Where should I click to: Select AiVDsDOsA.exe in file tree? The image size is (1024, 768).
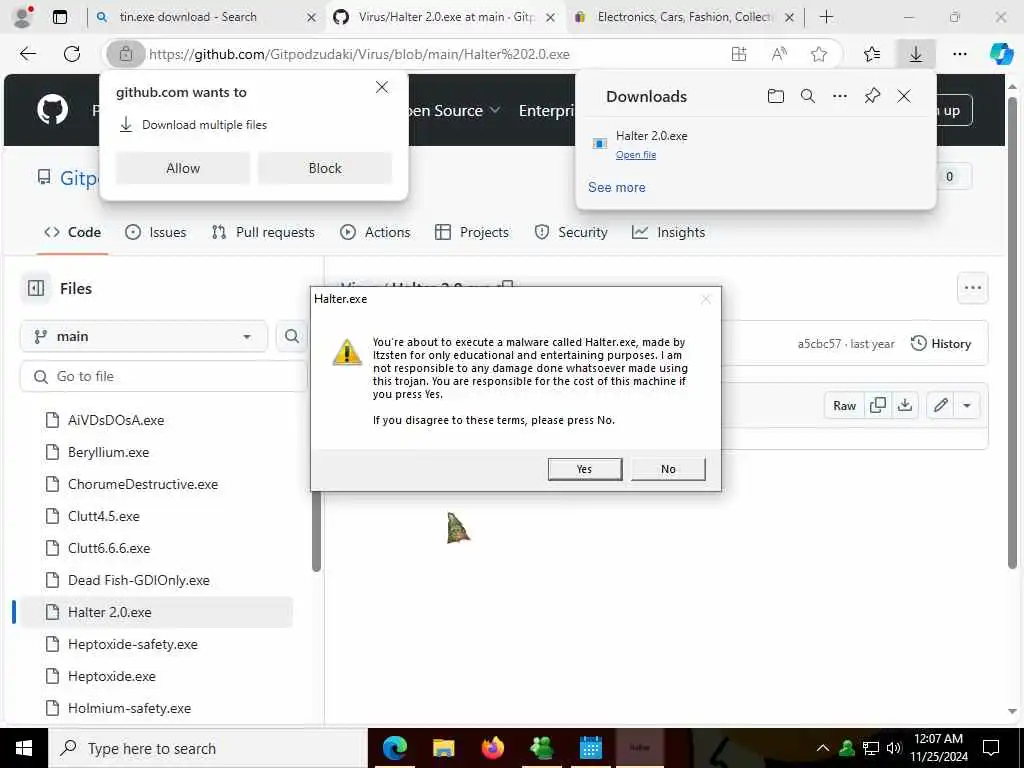pyautogui.click(x=116, y=420)
